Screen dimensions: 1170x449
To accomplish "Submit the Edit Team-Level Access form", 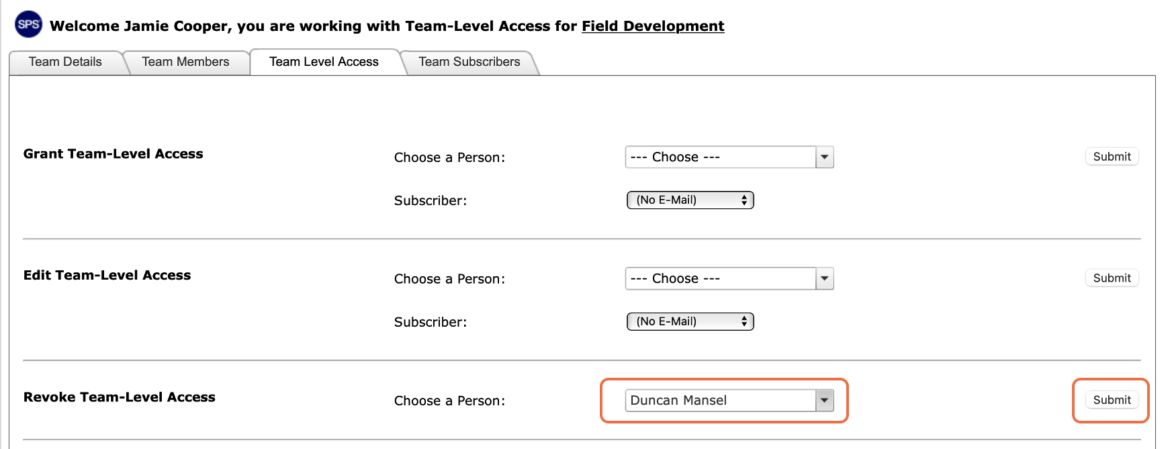I will [1112, 278].
